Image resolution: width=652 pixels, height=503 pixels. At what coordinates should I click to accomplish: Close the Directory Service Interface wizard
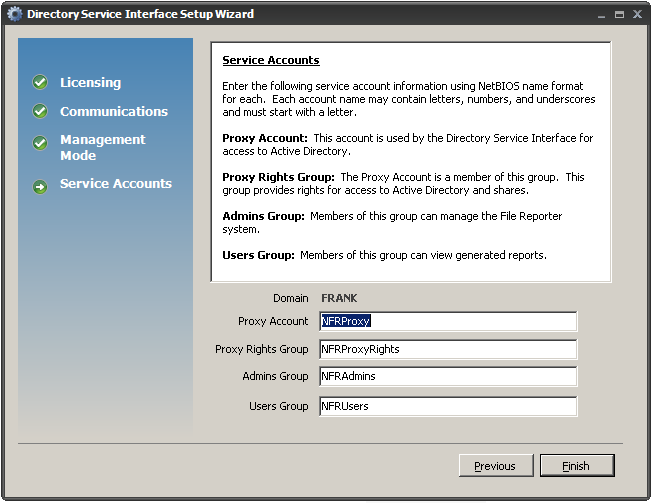coord(637,15)
